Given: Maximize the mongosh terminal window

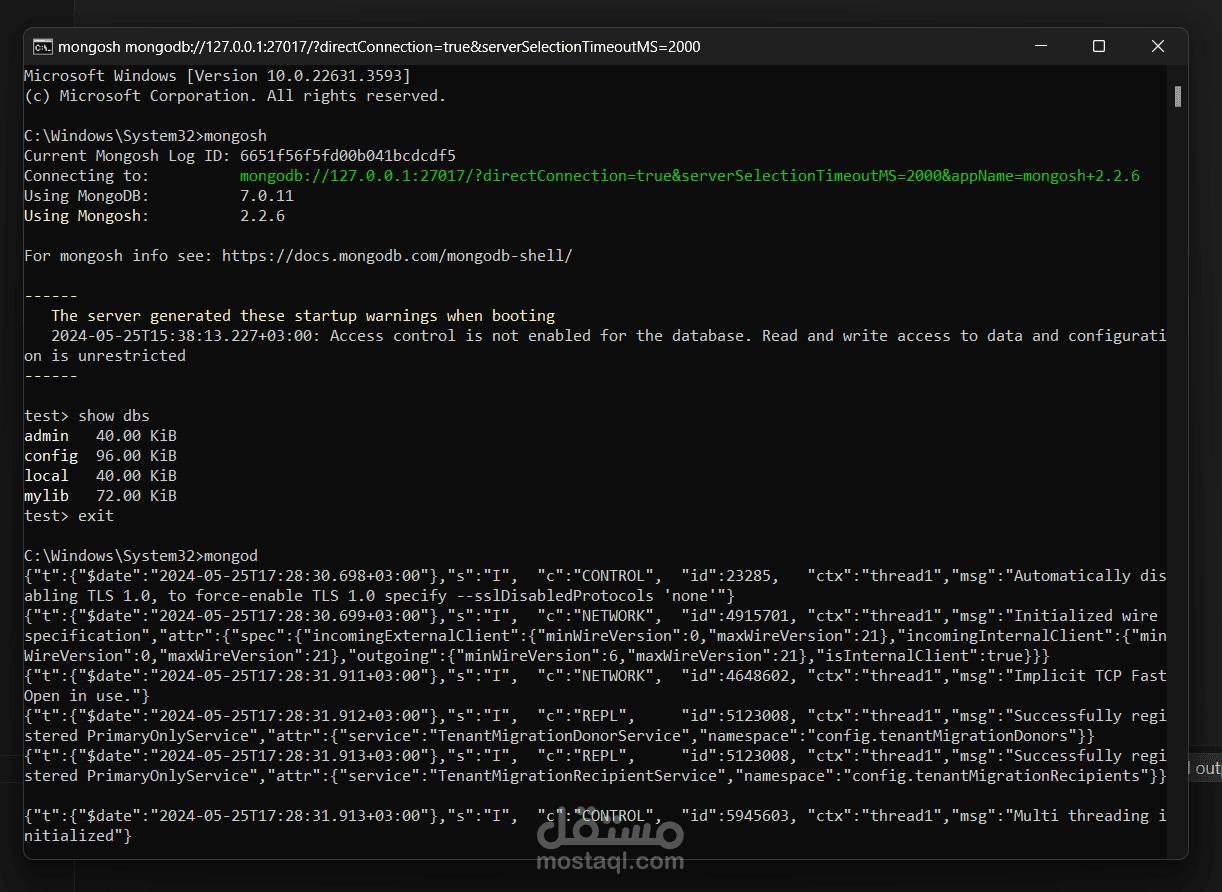Looking at the screenshot, I should [x=1098, y=46].
